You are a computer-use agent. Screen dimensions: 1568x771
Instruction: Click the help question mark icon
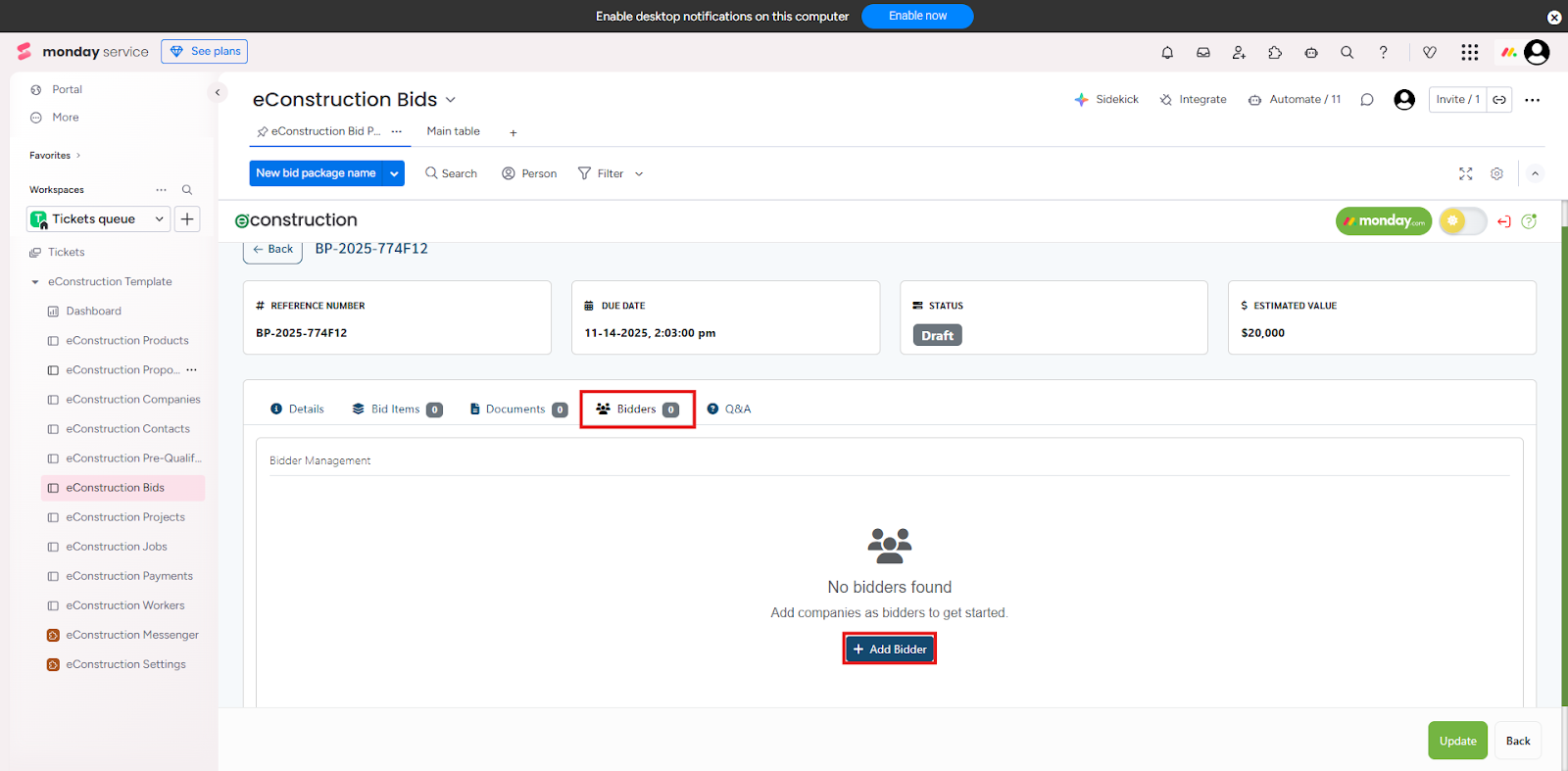1383,53
